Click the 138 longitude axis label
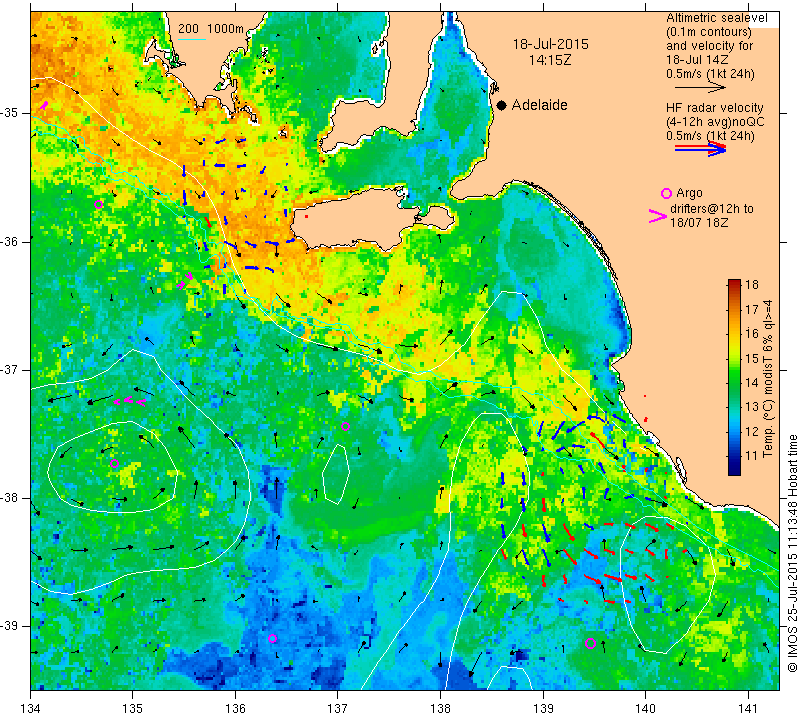Image resolution: width=800 pixels, height=720 pixels. 440,708
